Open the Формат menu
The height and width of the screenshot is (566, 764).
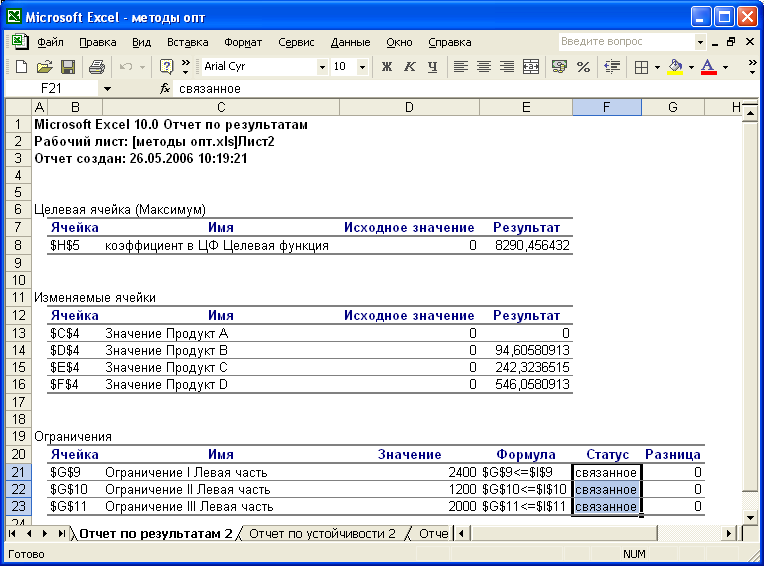243,42
